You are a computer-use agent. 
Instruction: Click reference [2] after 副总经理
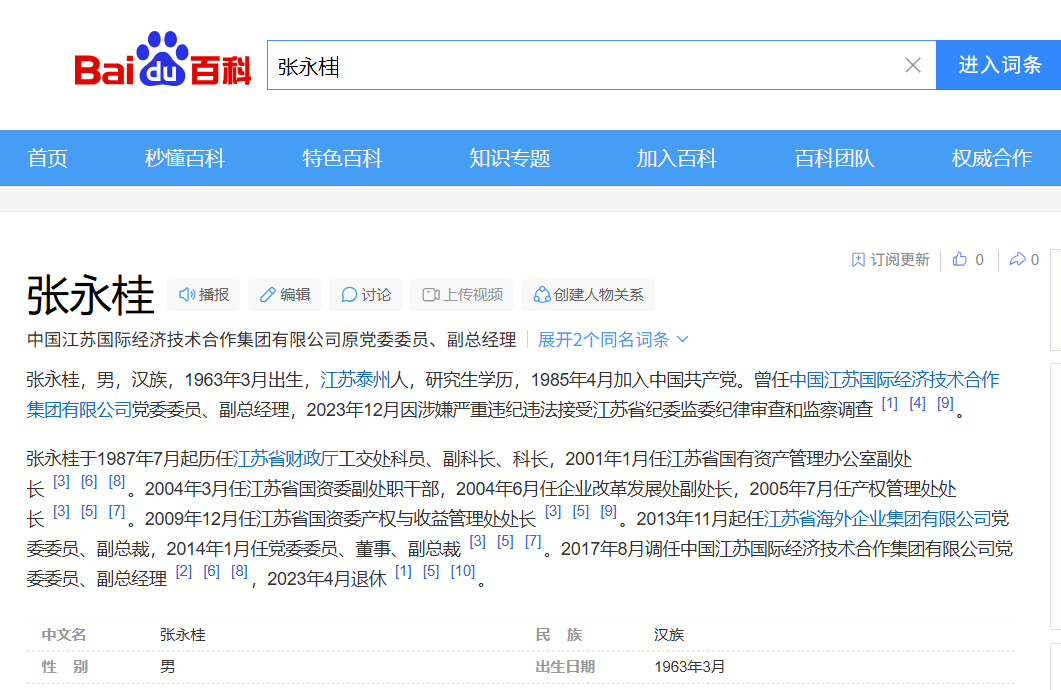(x=184, y=572)
